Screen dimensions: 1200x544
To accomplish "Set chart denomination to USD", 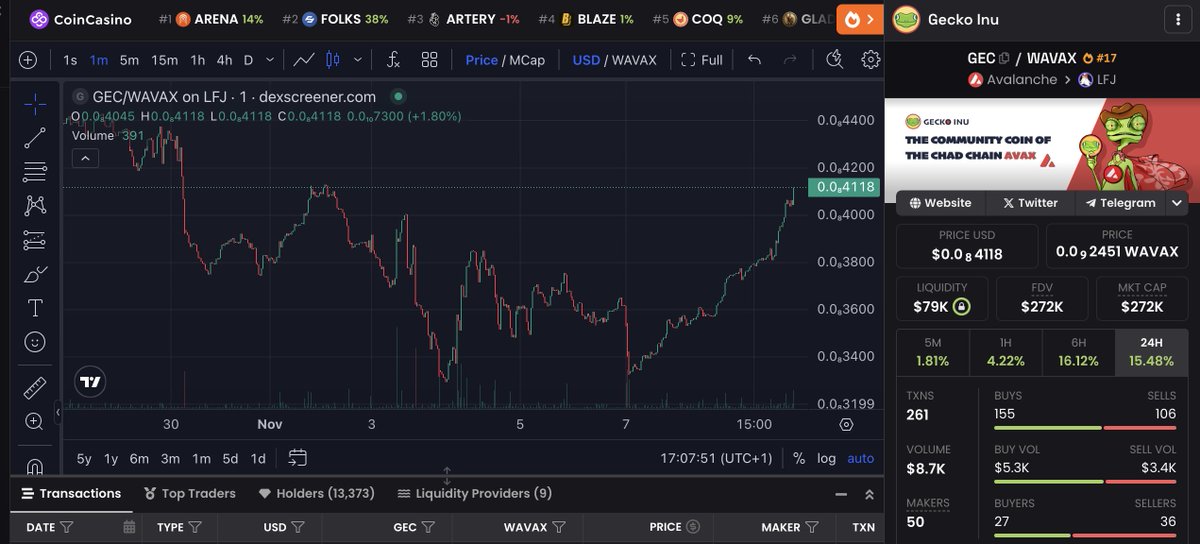I will click(586, 60).
